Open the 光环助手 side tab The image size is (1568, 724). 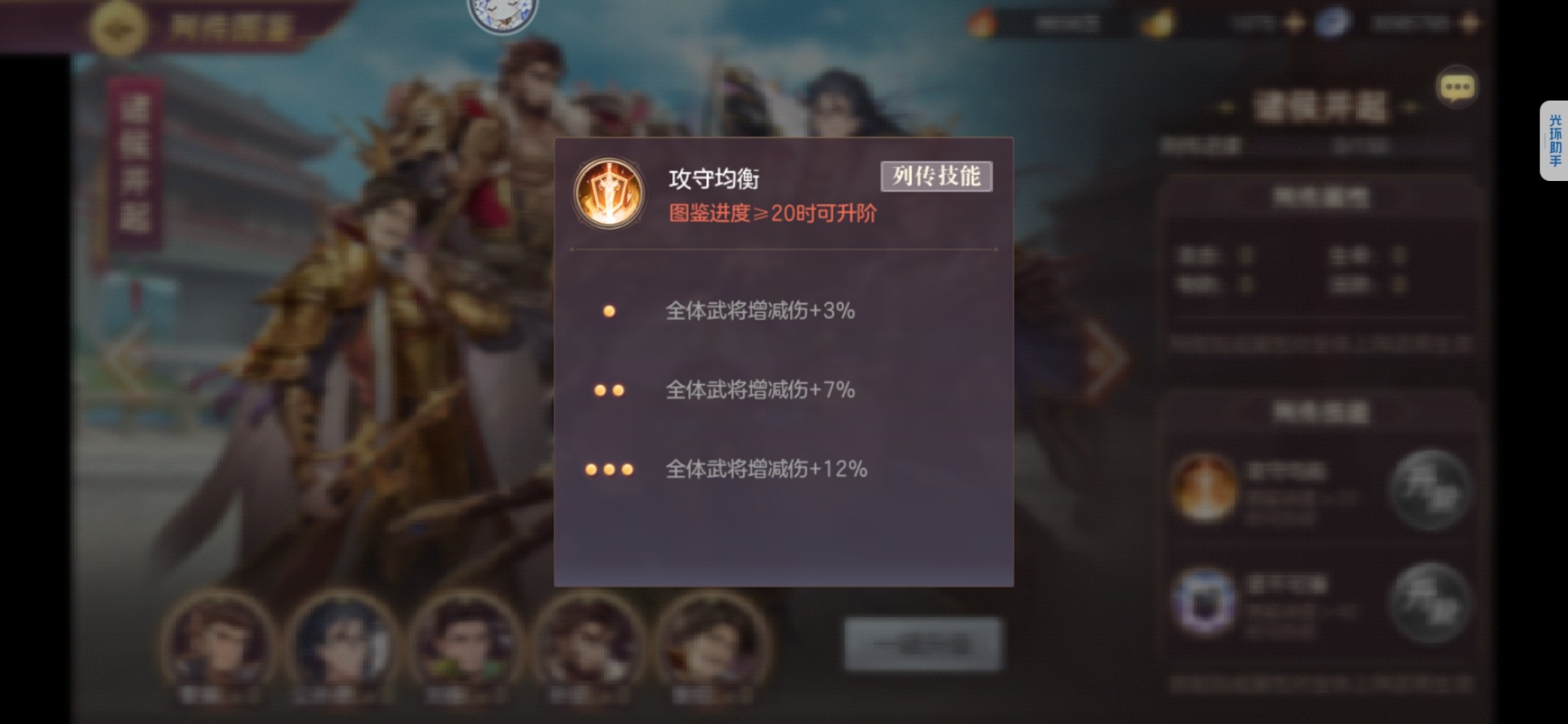coord(1554,141)
